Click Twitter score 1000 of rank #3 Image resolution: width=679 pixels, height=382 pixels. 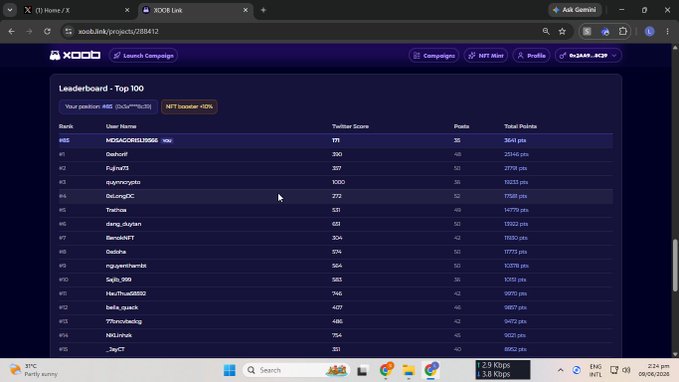[x=338, y=182]
